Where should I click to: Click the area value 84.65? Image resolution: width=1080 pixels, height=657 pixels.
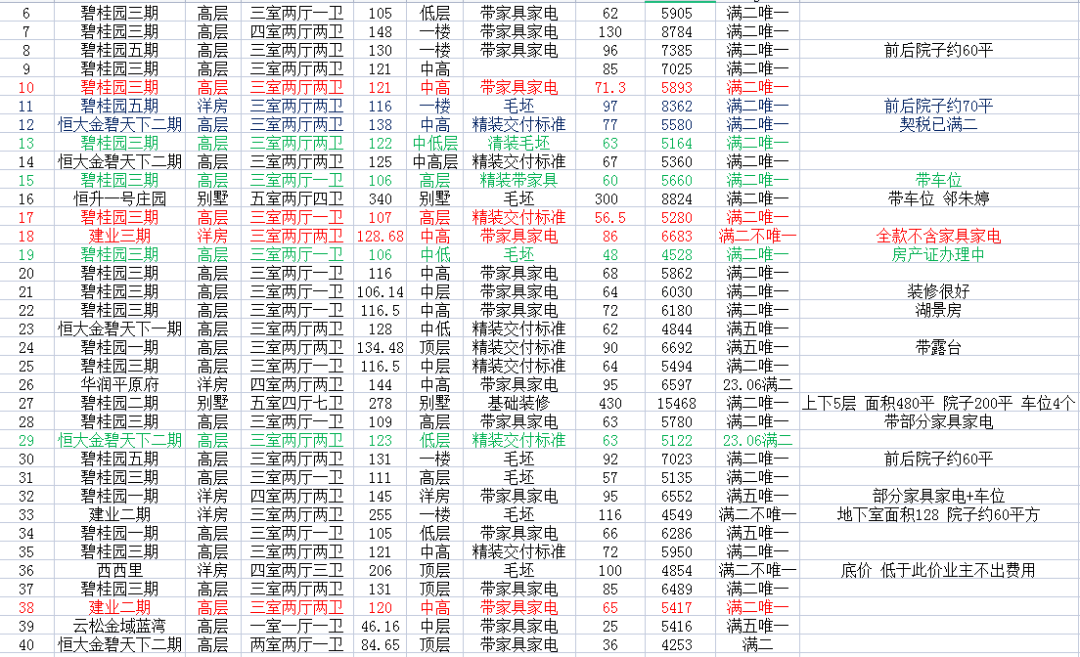380,645
